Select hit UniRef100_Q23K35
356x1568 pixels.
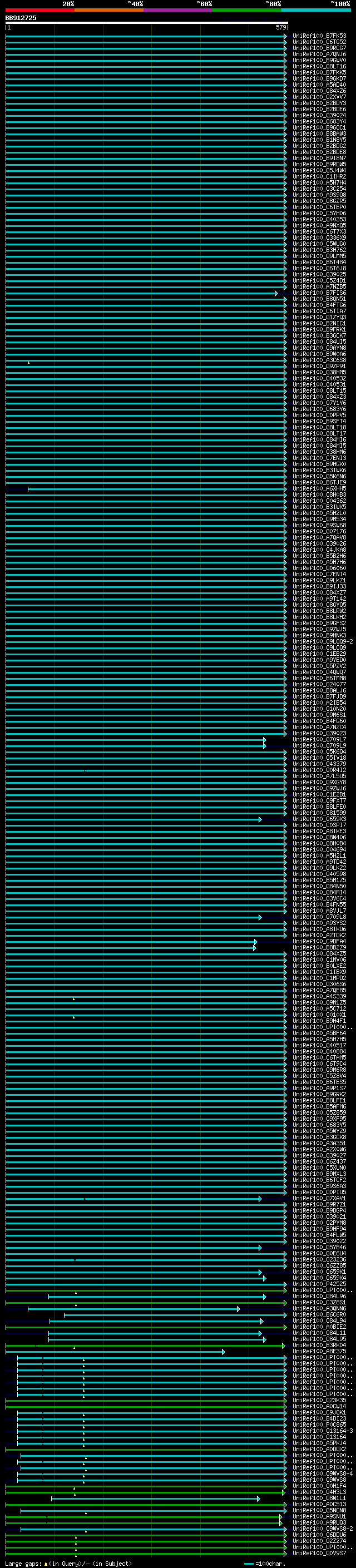coord(319,1400)
